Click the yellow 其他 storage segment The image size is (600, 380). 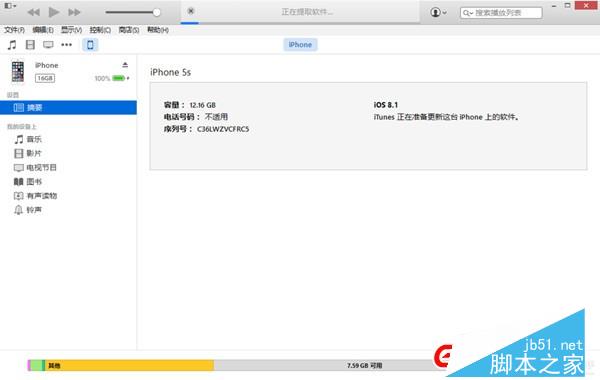(x=129, y=365)
